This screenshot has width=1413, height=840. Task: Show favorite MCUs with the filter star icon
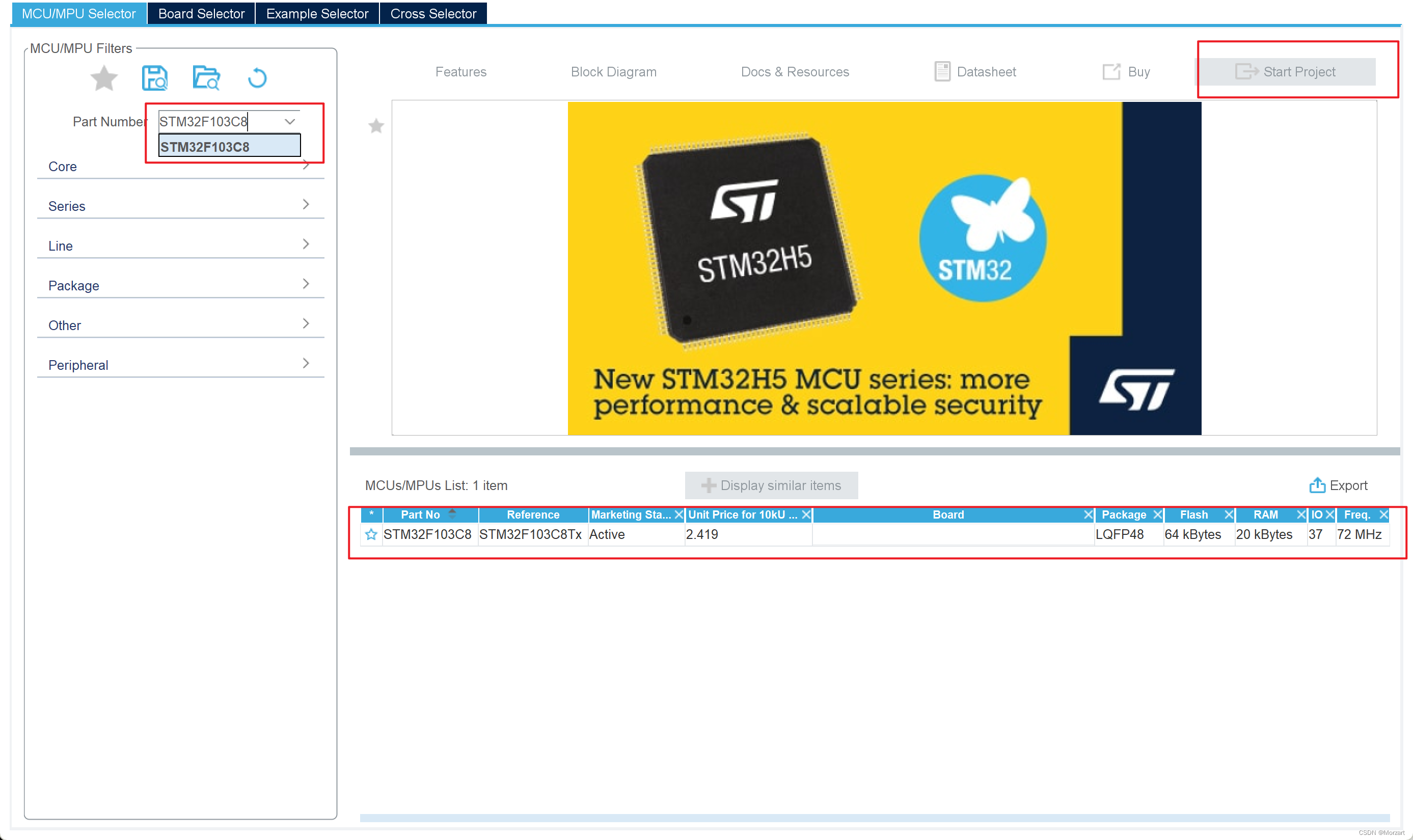tap(103, 78)
